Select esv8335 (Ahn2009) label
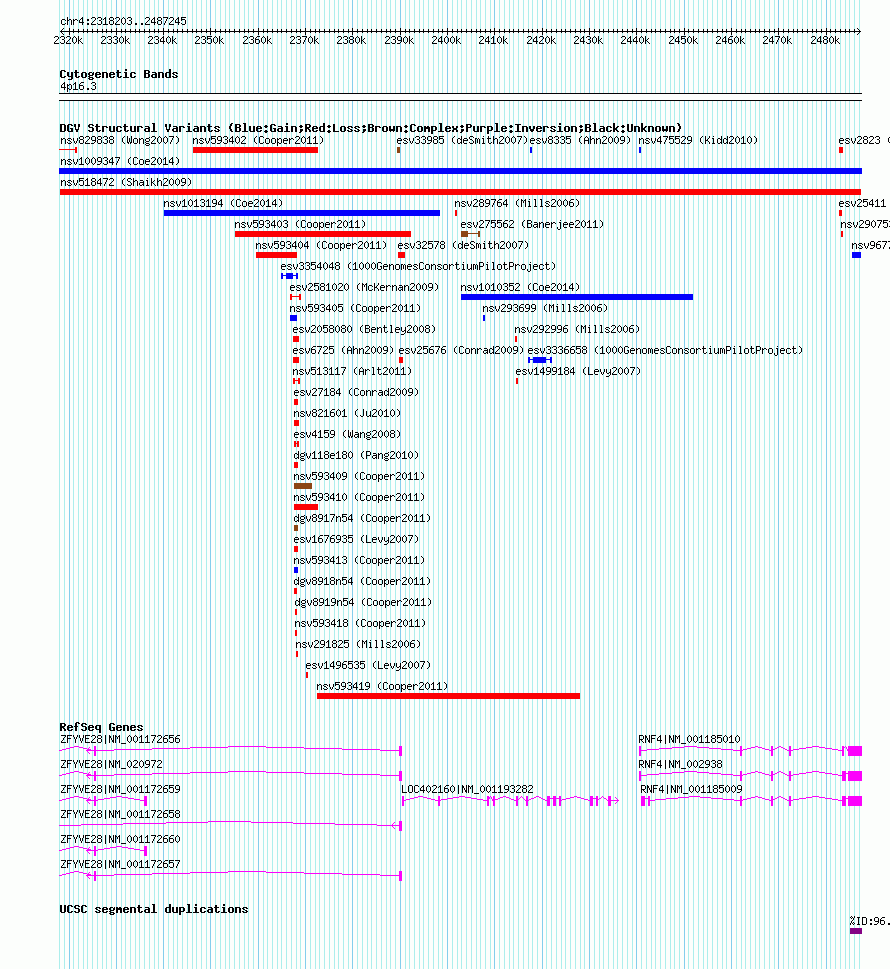890x969 pixels. pos(580,140)
